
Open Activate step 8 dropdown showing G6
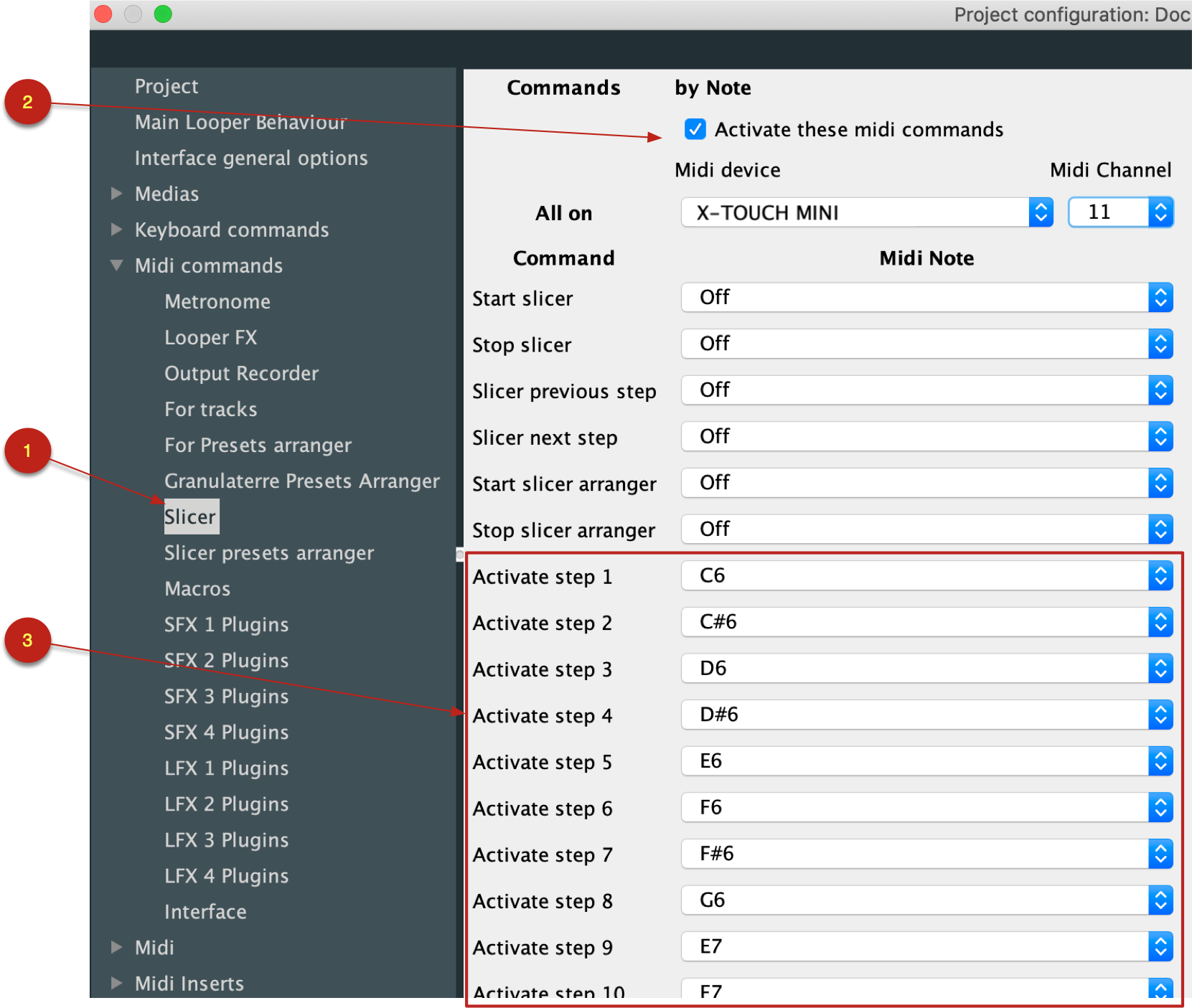[926, 900]
